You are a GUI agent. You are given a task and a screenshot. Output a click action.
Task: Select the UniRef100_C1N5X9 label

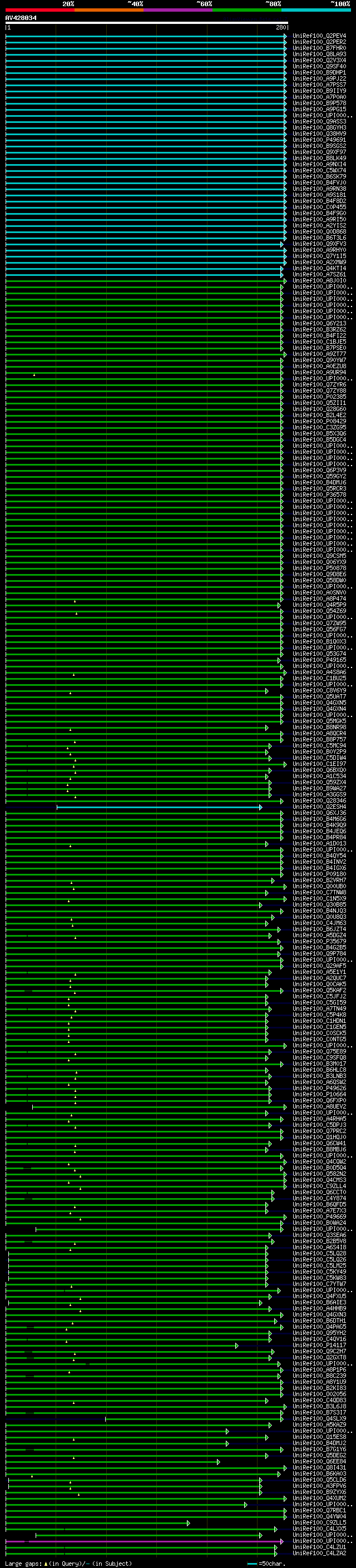[x=319, y=899]
